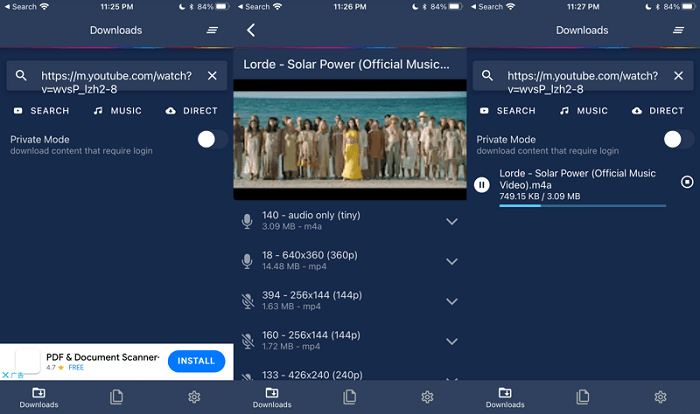The height and width of the screenshot is (414, 700).
Task: Expand the 394 - 256x144 format entry
Action: [x=451, y=301]
